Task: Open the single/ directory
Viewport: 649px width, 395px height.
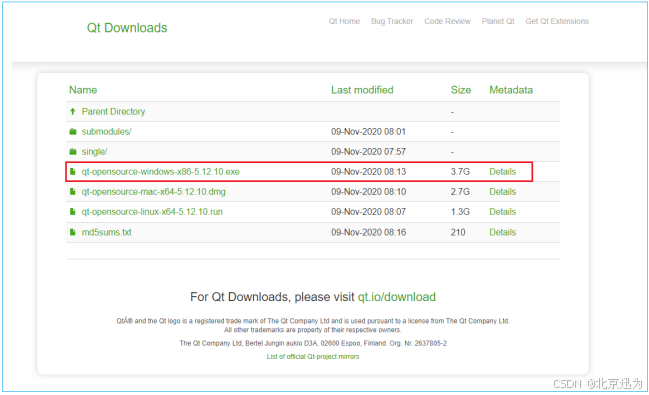Action: point(94,152)
